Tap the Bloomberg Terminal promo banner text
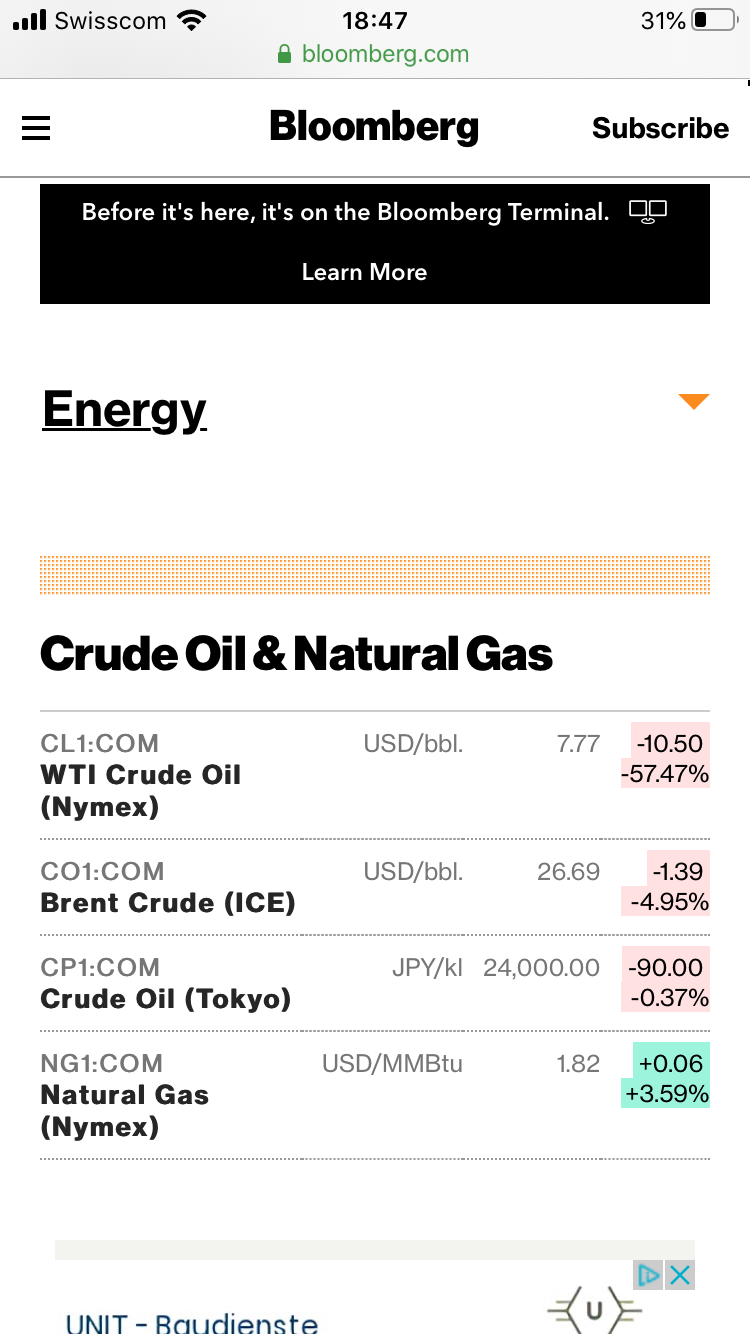Image resolution: width=750 pixels, height=1334 pixels. coord(345,212)
